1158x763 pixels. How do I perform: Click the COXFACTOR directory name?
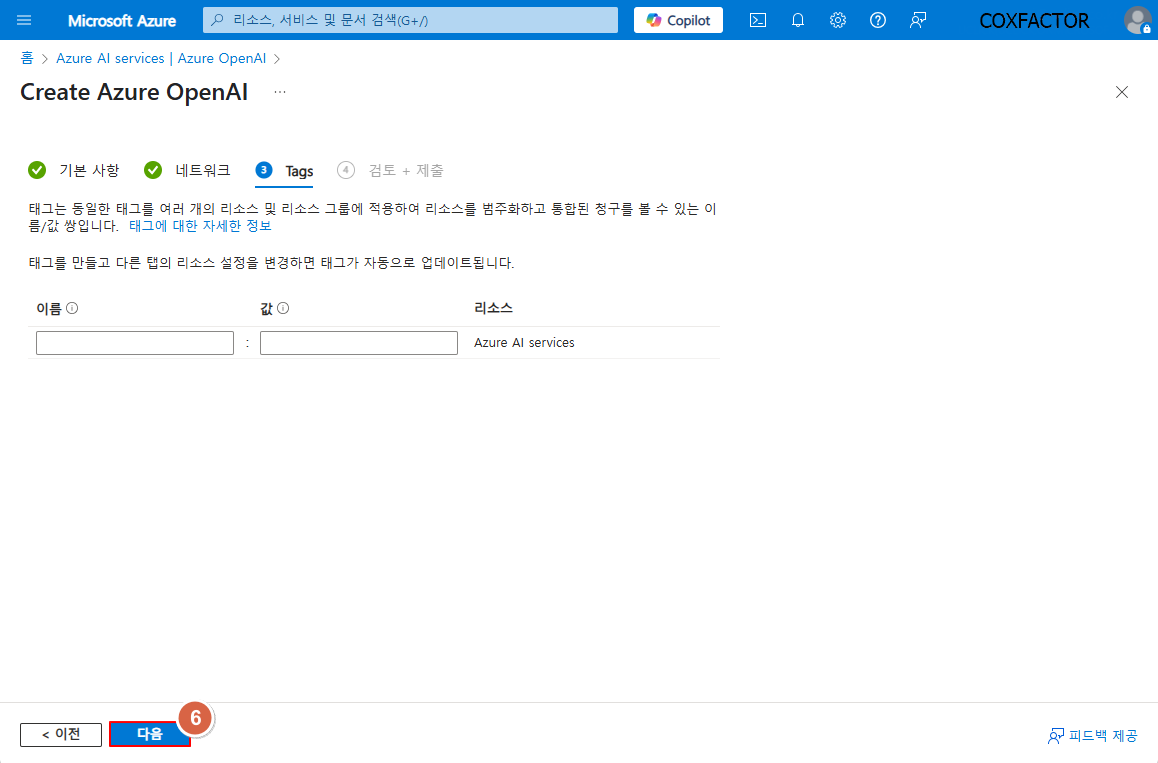(1034, 21)
